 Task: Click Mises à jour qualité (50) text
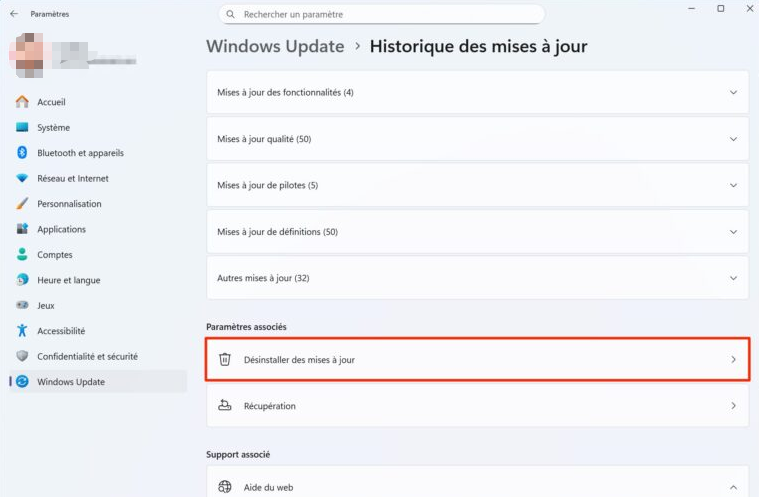tap(264, 139)
